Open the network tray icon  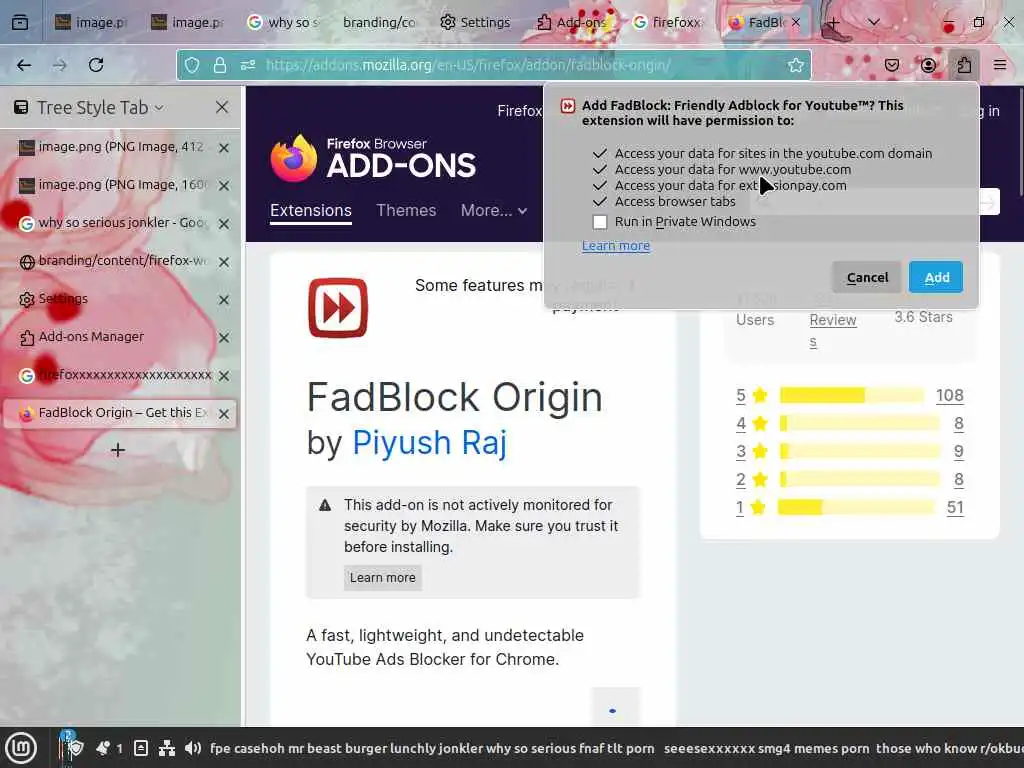167,748
